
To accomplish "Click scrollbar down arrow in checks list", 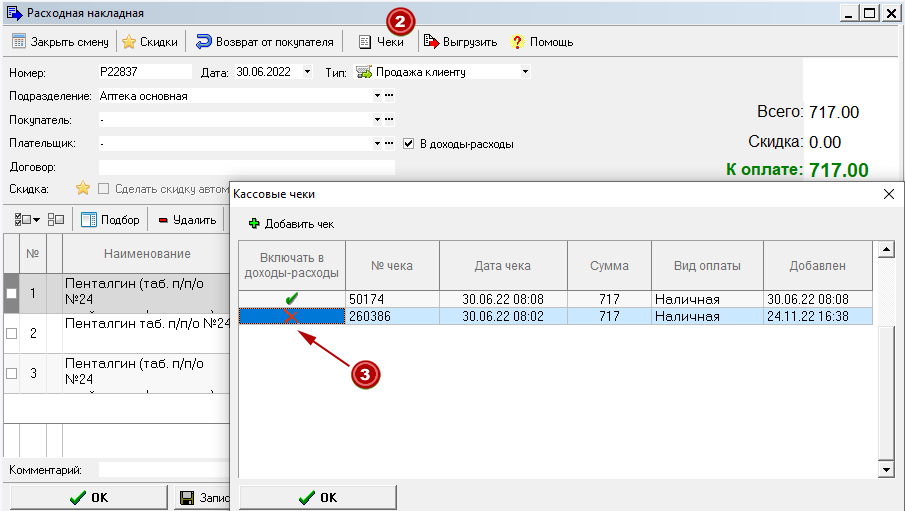I will tap(886, 469).
